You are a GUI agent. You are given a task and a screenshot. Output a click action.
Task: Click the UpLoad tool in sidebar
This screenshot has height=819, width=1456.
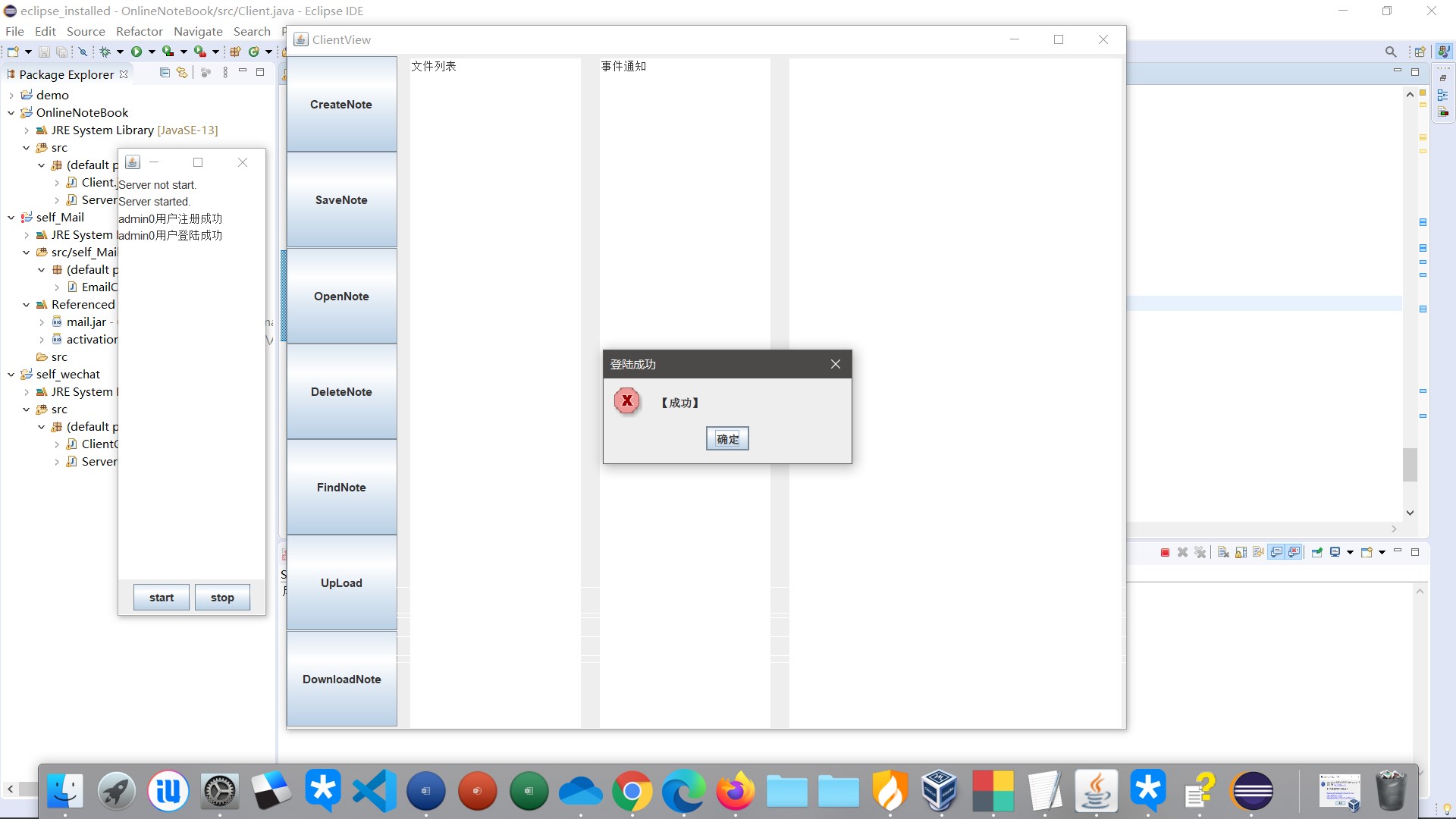341,582
